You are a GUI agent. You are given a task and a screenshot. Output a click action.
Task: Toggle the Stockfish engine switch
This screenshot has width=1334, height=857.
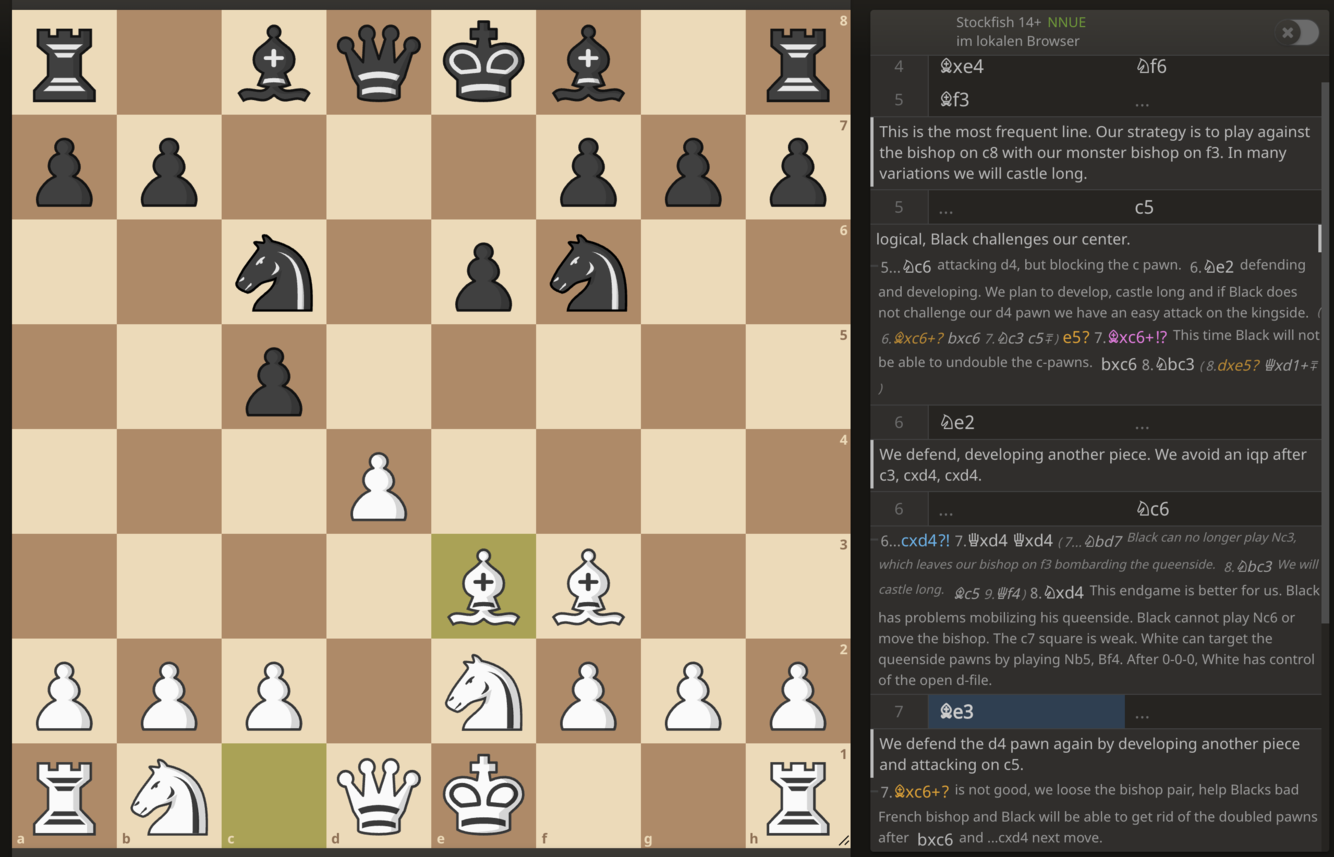pos(1298,32)
